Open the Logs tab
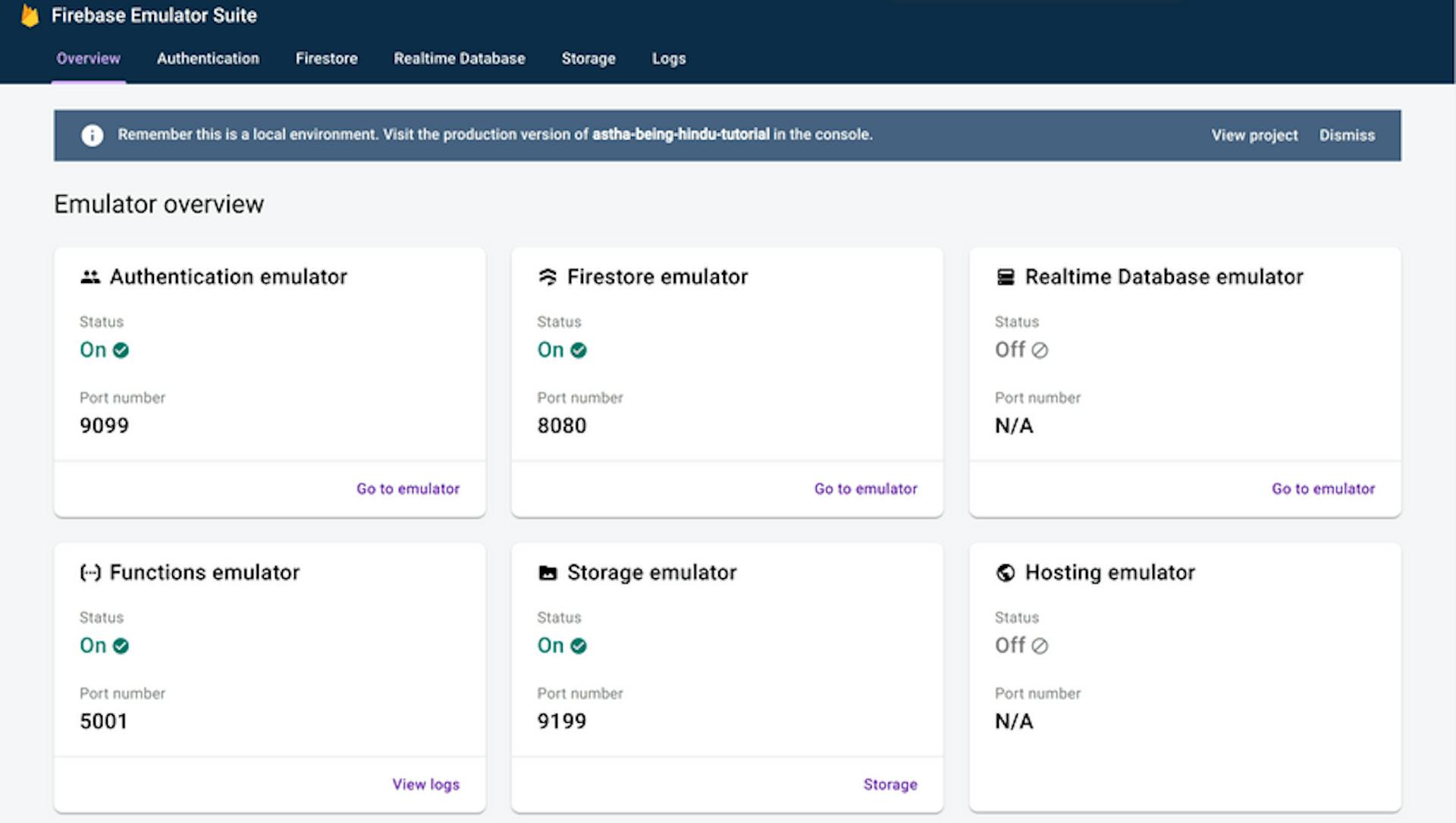1456x823 pixels. click(669, 58)
